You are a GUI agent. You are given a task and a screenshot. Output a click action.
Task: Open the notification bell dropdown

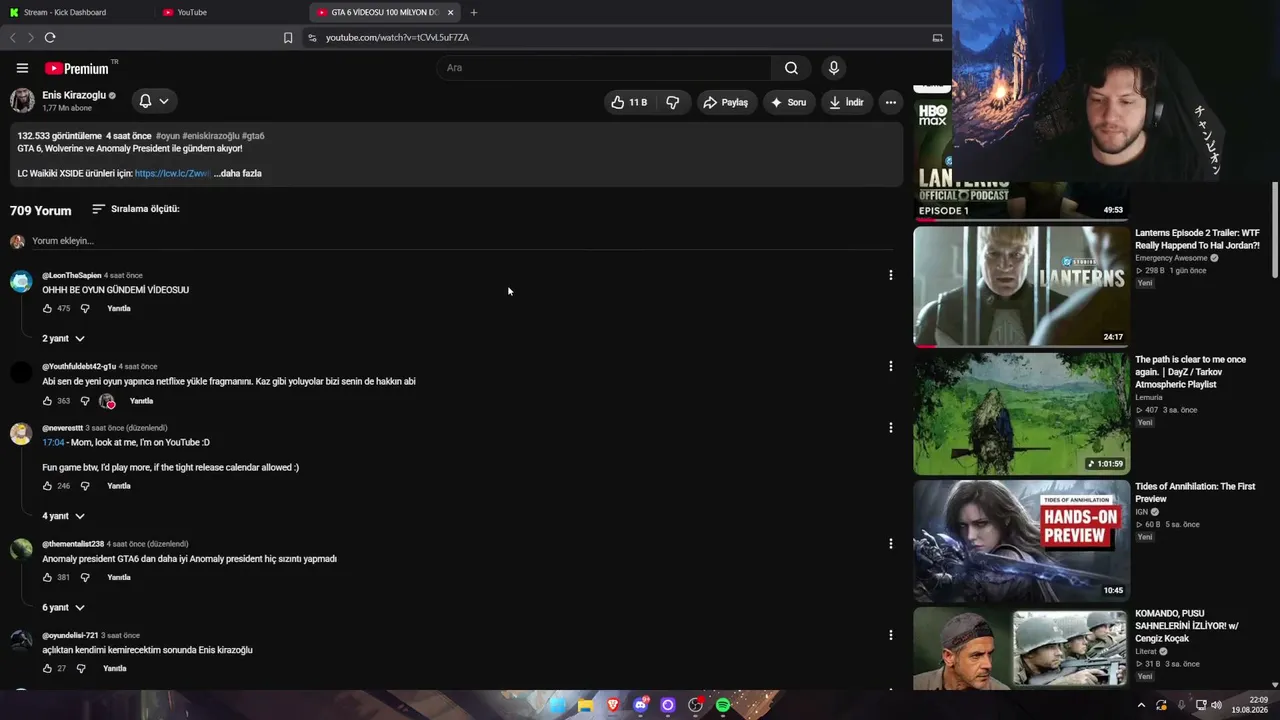[x=153, y=101]
